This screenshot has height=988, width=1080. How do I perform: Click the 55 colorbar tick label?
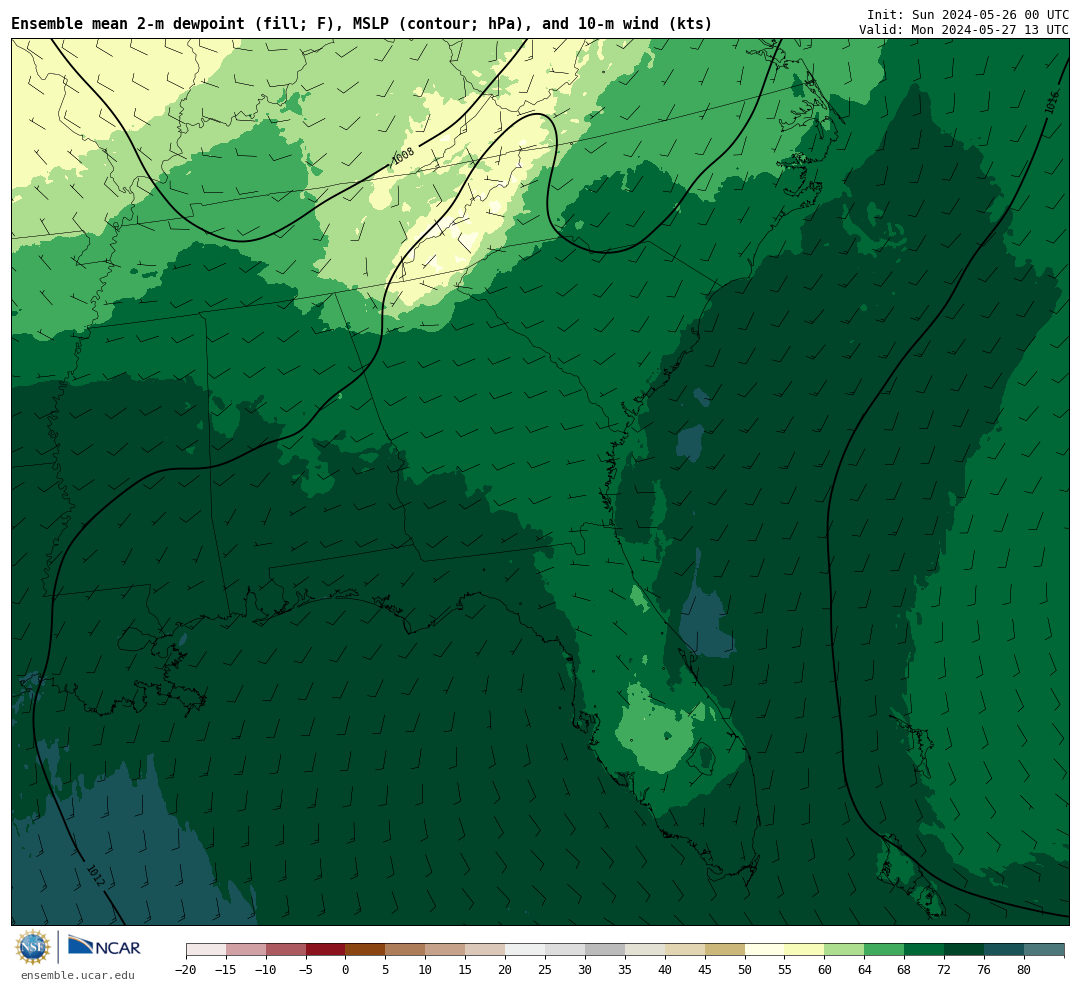pos(785,969)
